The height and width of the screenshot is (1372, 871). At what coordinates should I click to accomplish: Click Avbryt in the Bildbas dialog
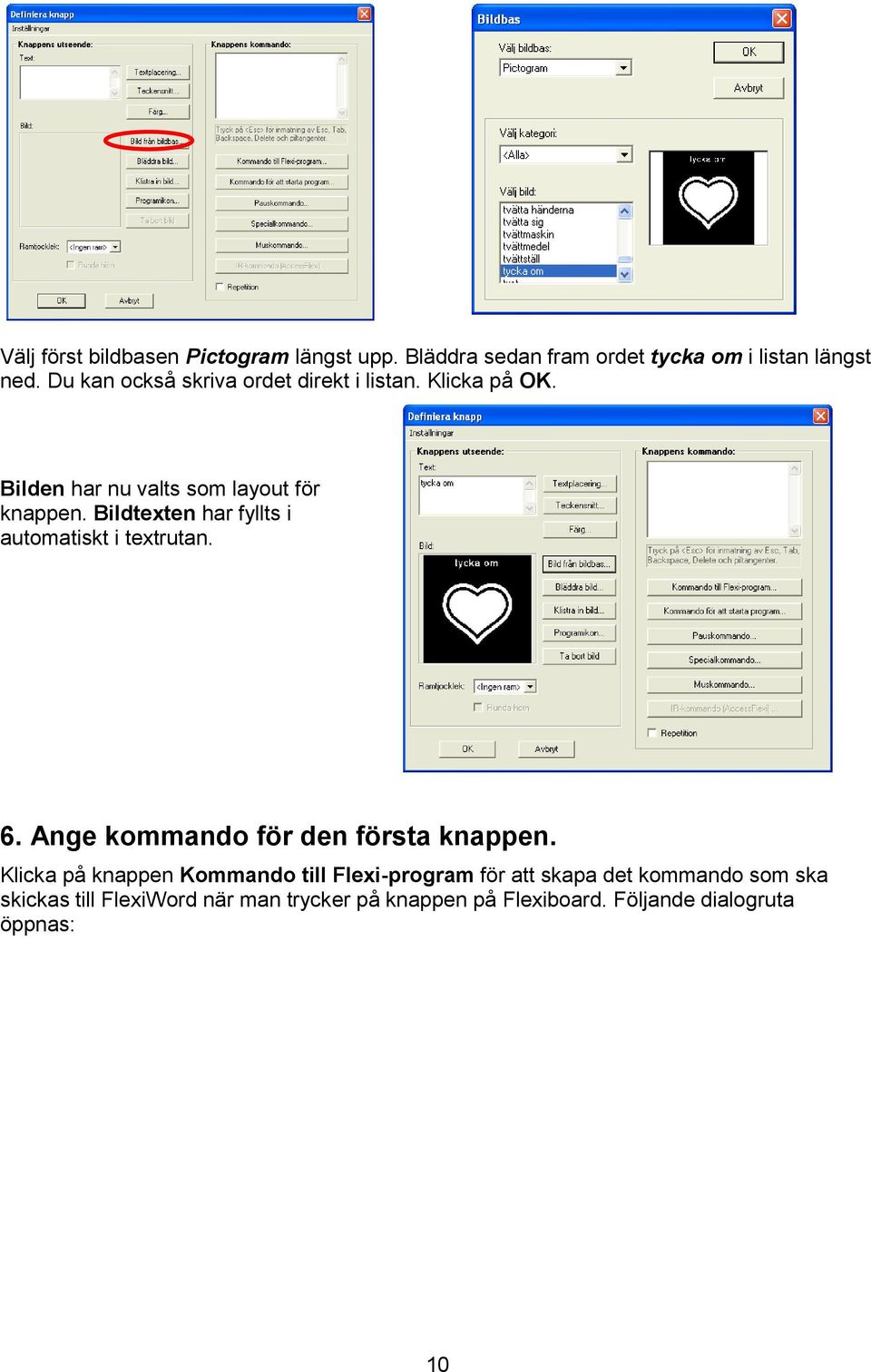(749, 88)
